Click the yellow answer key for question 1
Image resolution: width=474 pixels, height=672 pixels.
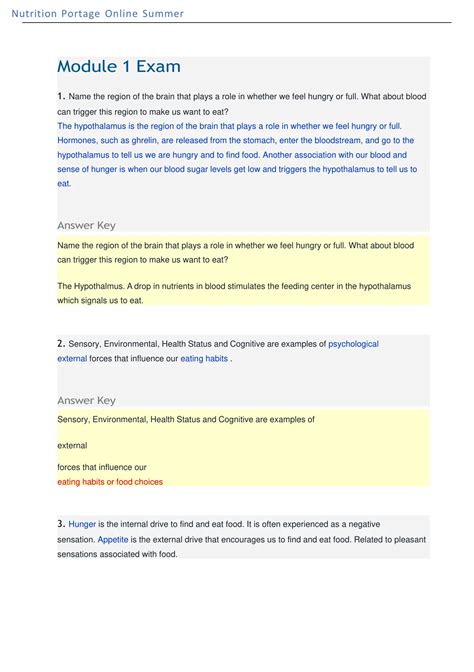pyautogui.click(x=243, y=270)
